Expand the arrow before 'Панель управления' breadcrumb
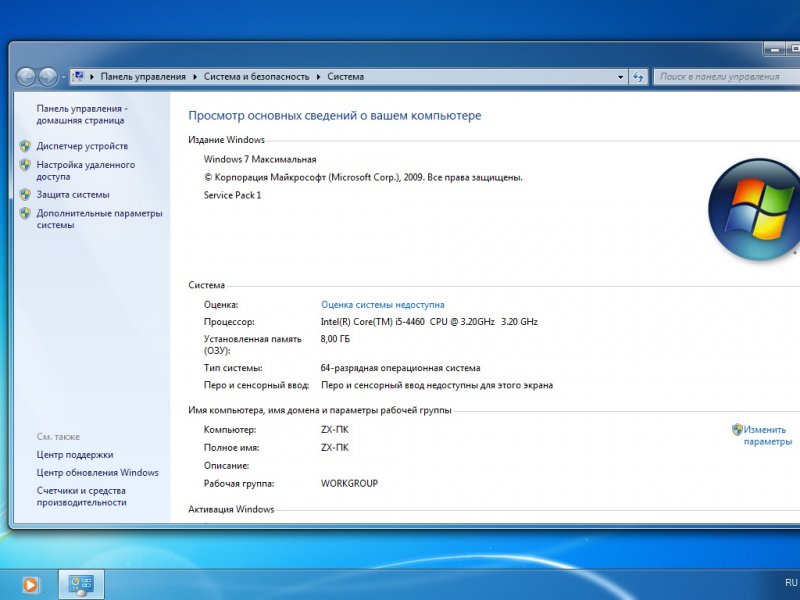800x600 pixels. coord(92,77)
